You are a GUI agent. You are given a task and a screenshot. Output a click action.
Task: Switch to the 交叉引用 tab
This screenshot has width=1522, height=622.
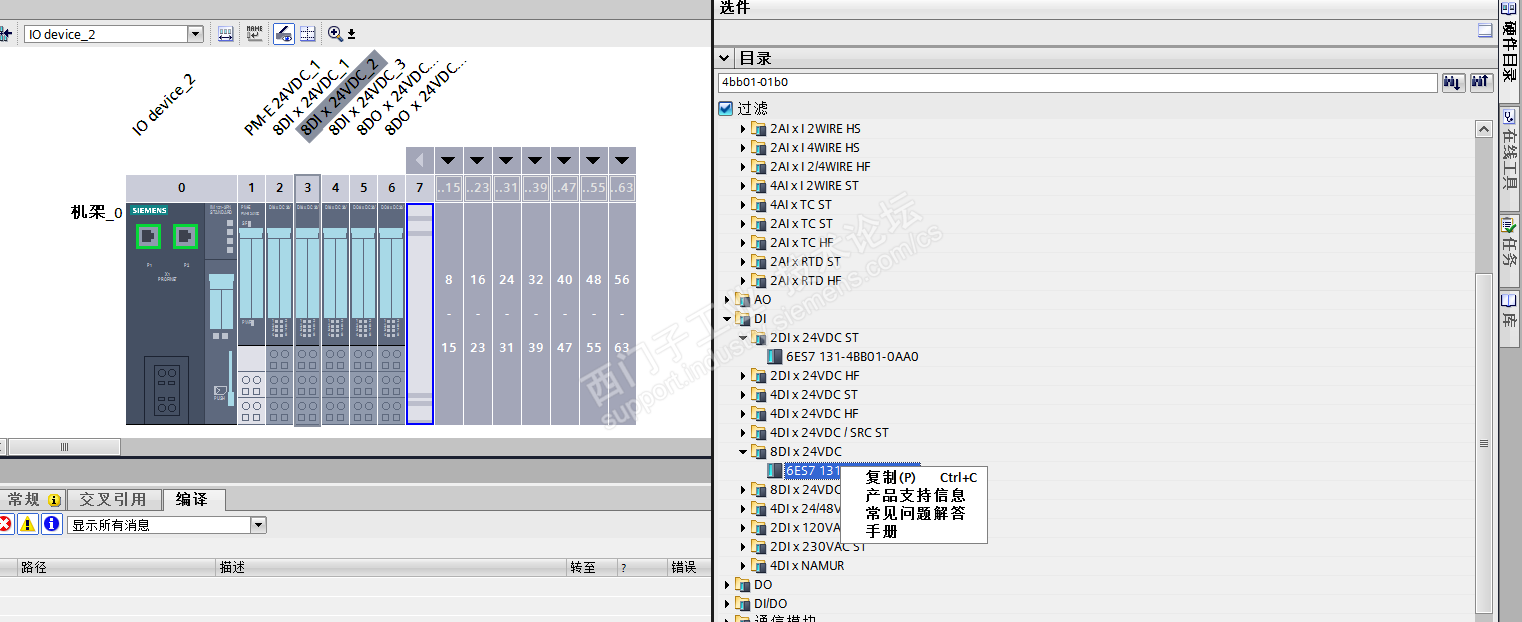pyautogui.click(x=113, y=499)
